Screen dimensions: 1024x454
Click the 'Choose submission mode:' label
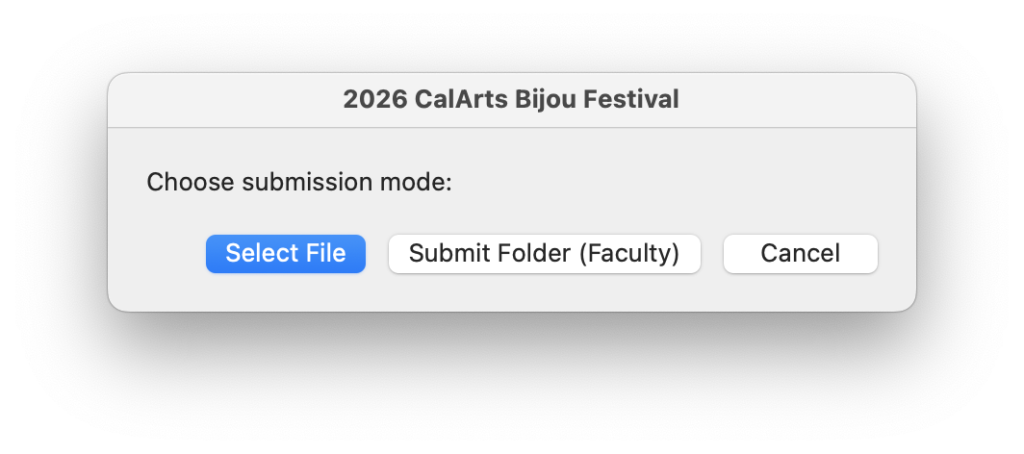pyautogui.click(x=299, y=183)
